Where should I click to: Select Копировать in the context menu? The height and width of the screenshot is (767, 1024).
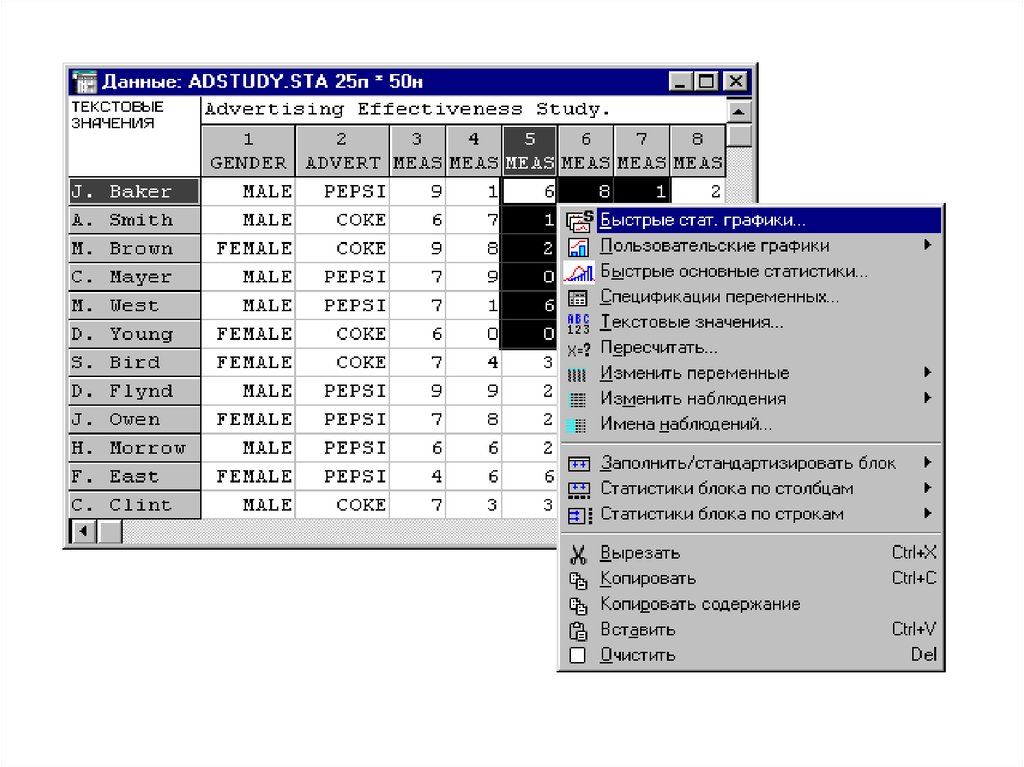pos(647,579)
